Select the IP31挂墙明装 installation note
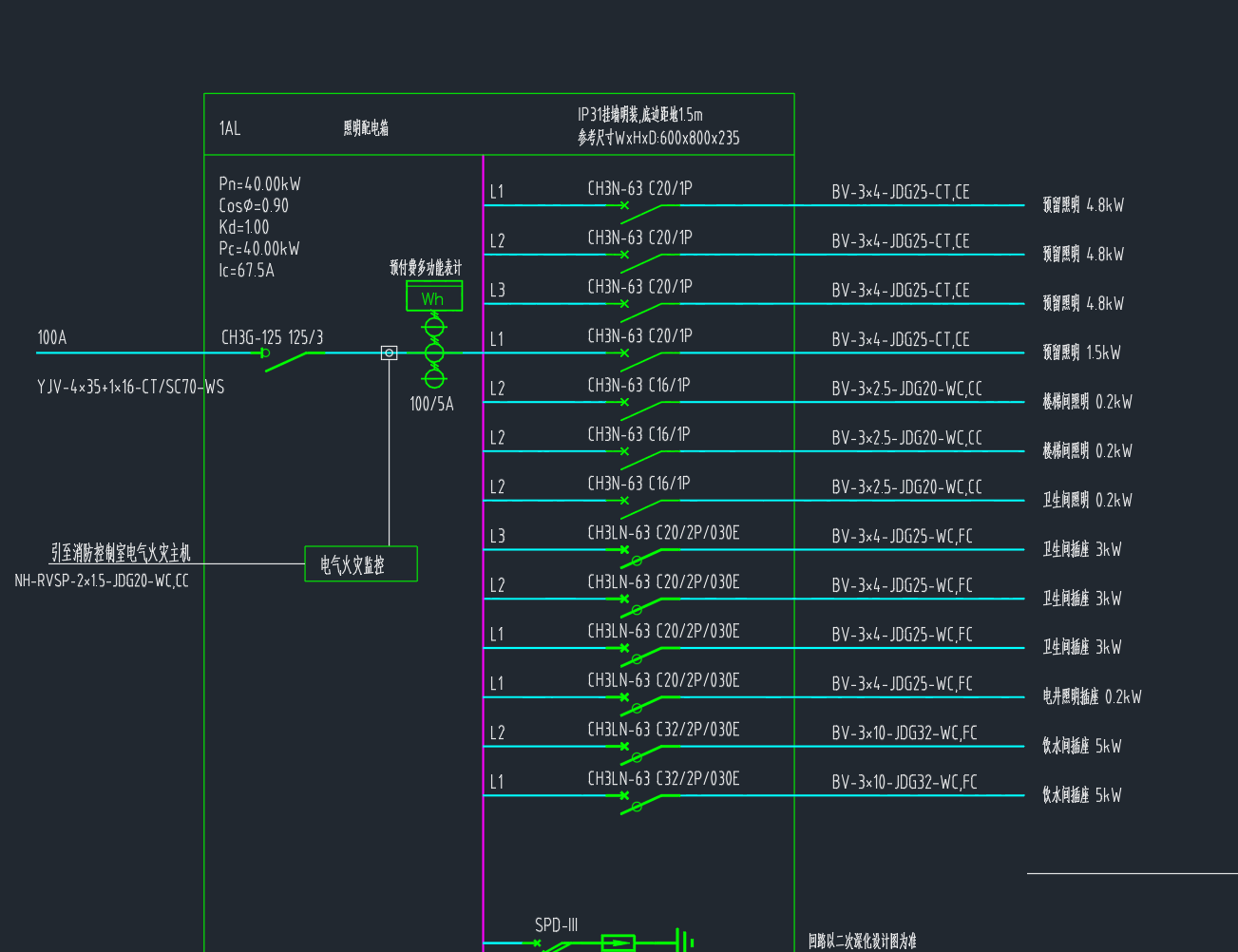Screen dimensions: 1238x952 pyautogui.click(x=640, y=115)
